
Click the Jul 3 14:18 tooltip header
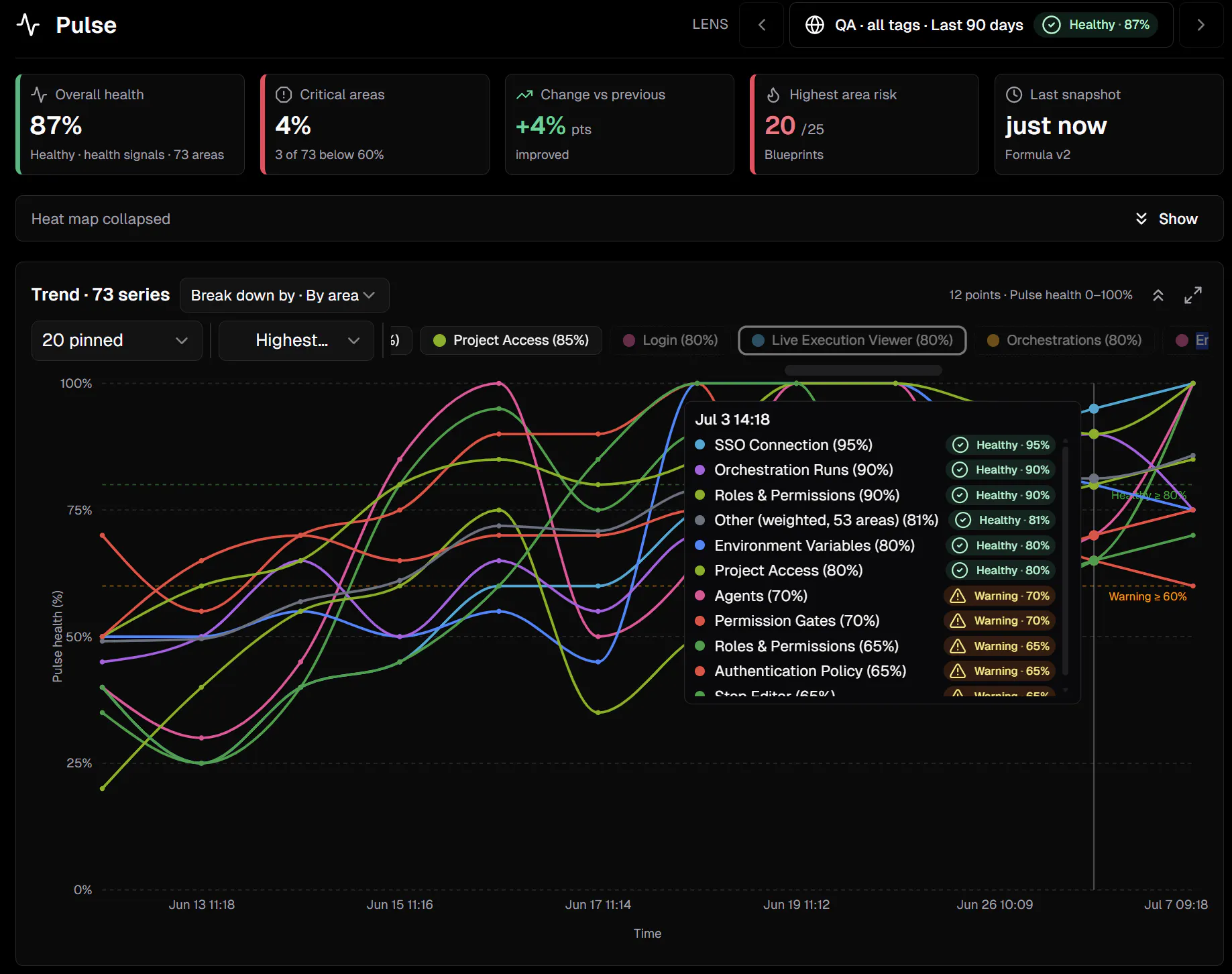tap(732, 419)
